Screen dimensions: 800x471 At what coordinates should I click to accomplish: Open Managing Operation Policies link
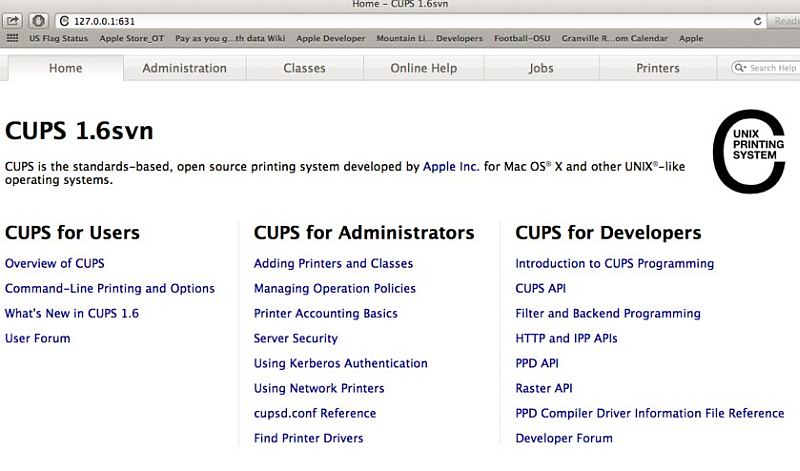pyautogui.click(x=335, y=288)
